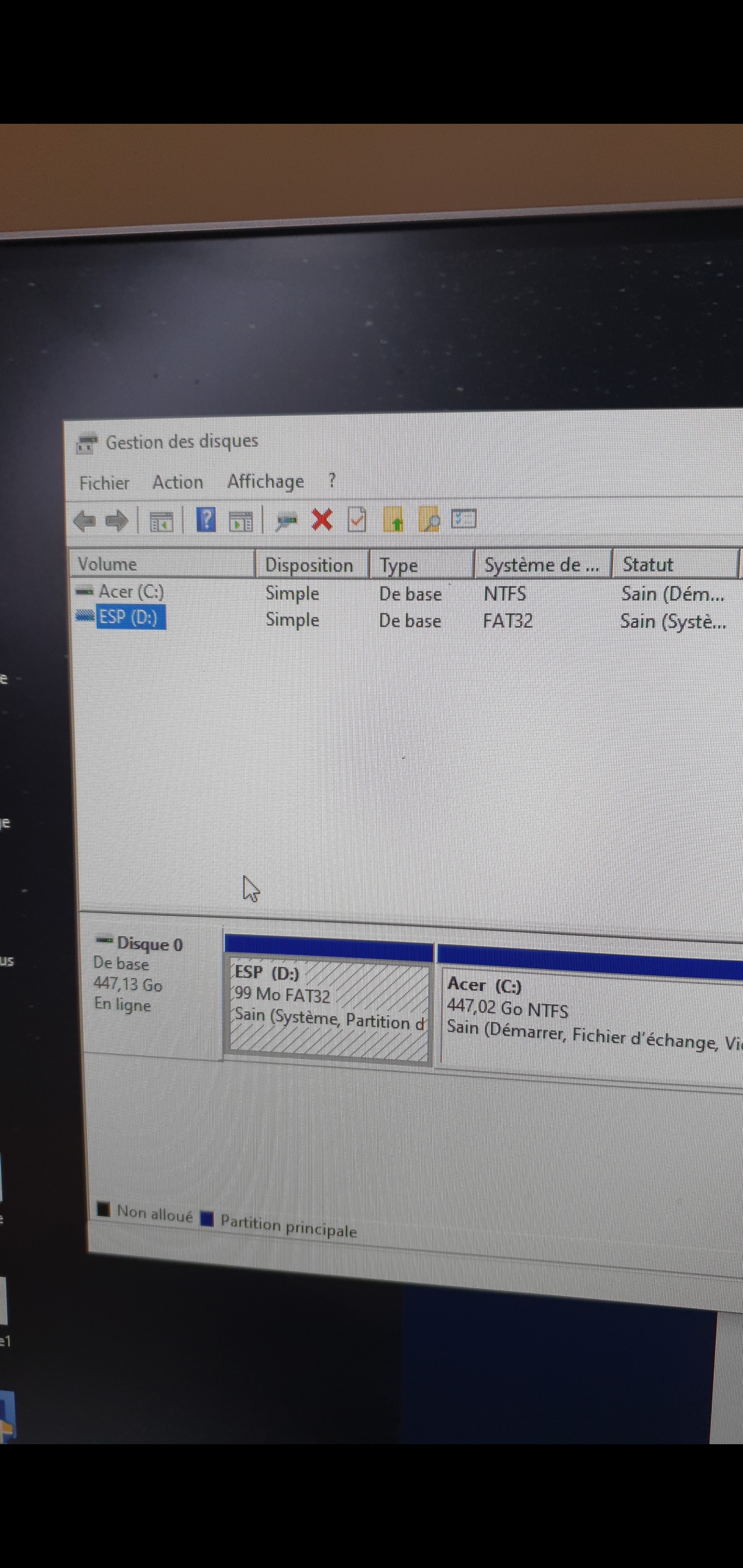Click the red X delete icon
The image size is (743, 1568).
[x=322, y=520]
